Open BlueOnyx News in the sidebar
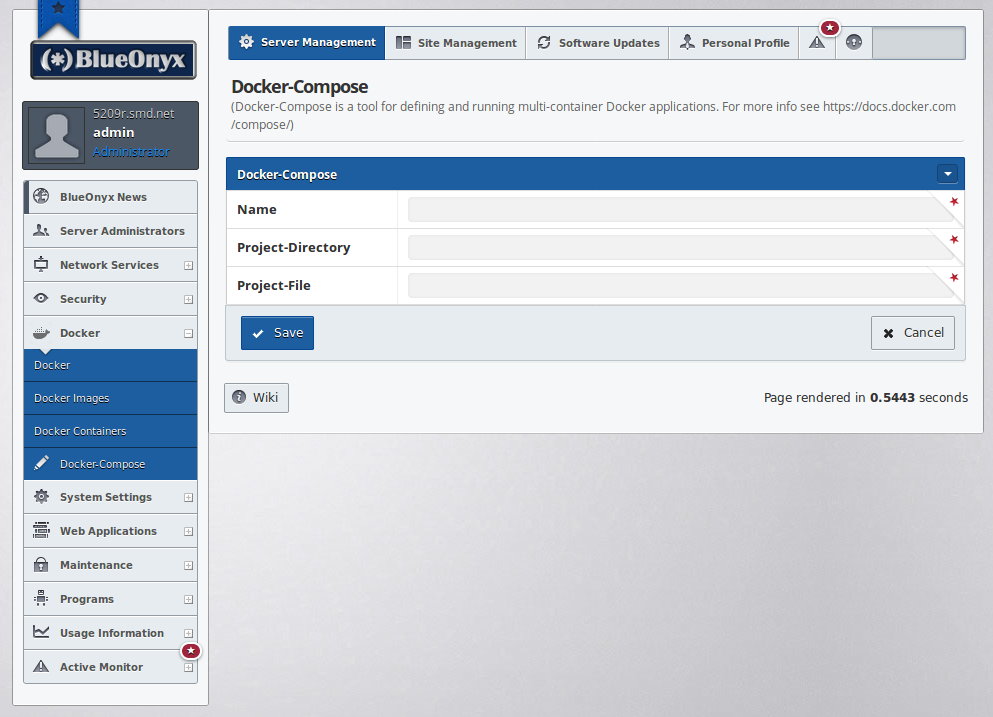Image resolution: width=993 pixels, height=717 pixels. [x=111, y=197]
